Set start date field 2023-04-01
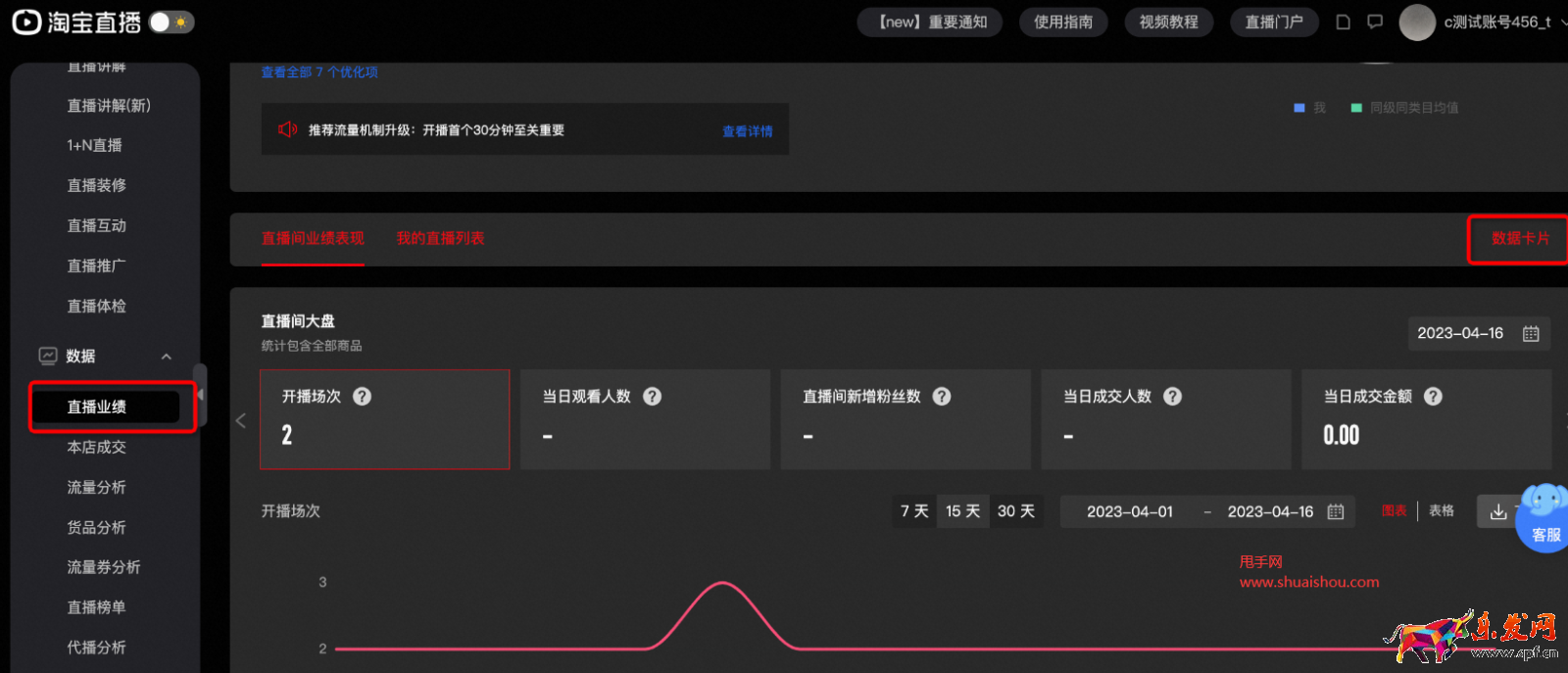Screen dimensions: 1568x673 (x=1130, y=511)
